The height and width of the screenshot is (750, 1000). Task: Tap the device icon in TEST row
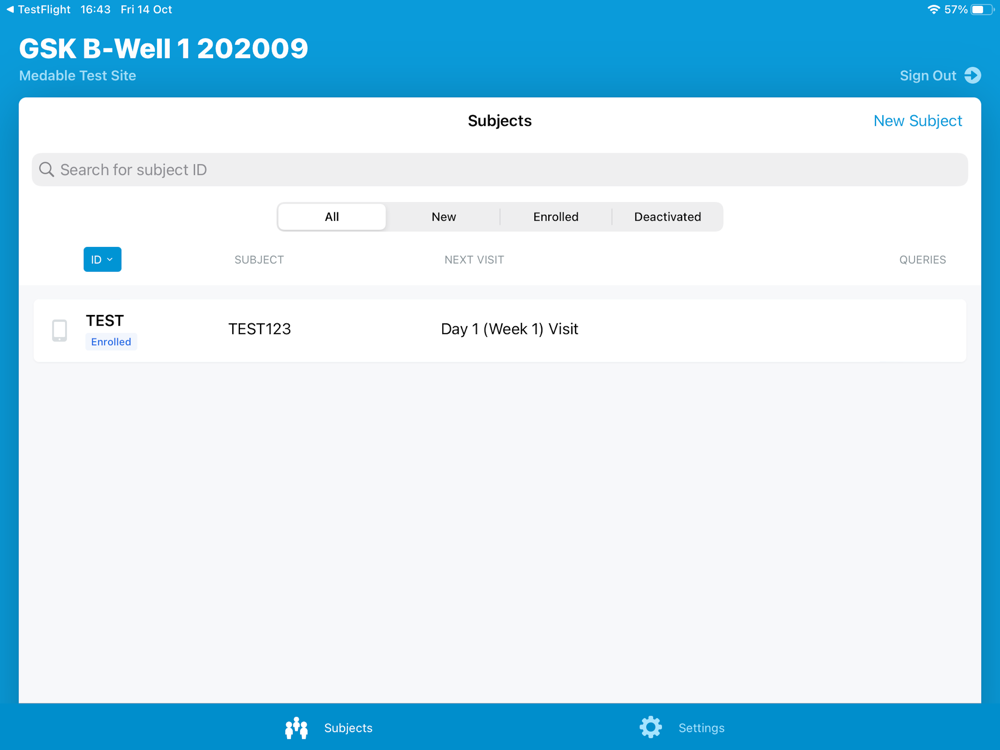[x=59, y=330]
